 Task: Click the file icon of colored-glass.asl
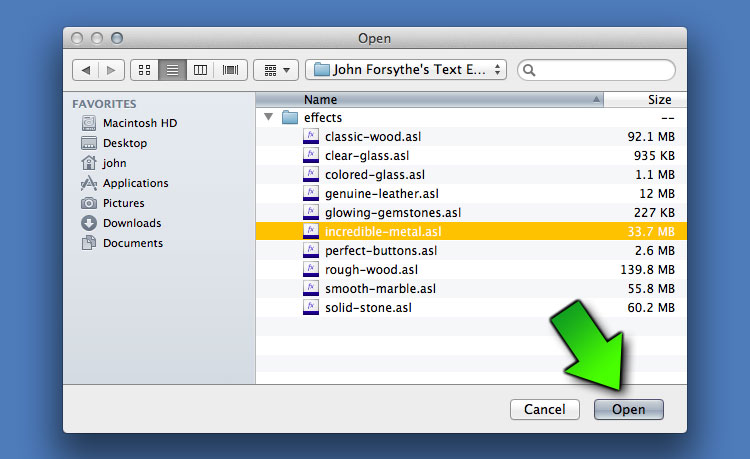coord(311,175)
